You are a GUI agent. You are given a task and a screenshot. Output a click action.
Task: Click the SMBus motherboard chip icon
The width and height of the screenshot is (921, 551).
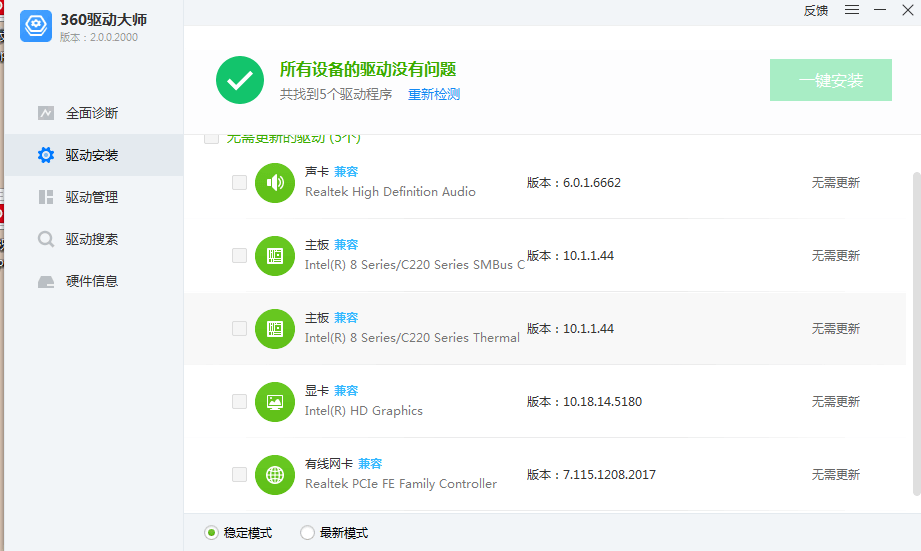click(x=275, y=256)
